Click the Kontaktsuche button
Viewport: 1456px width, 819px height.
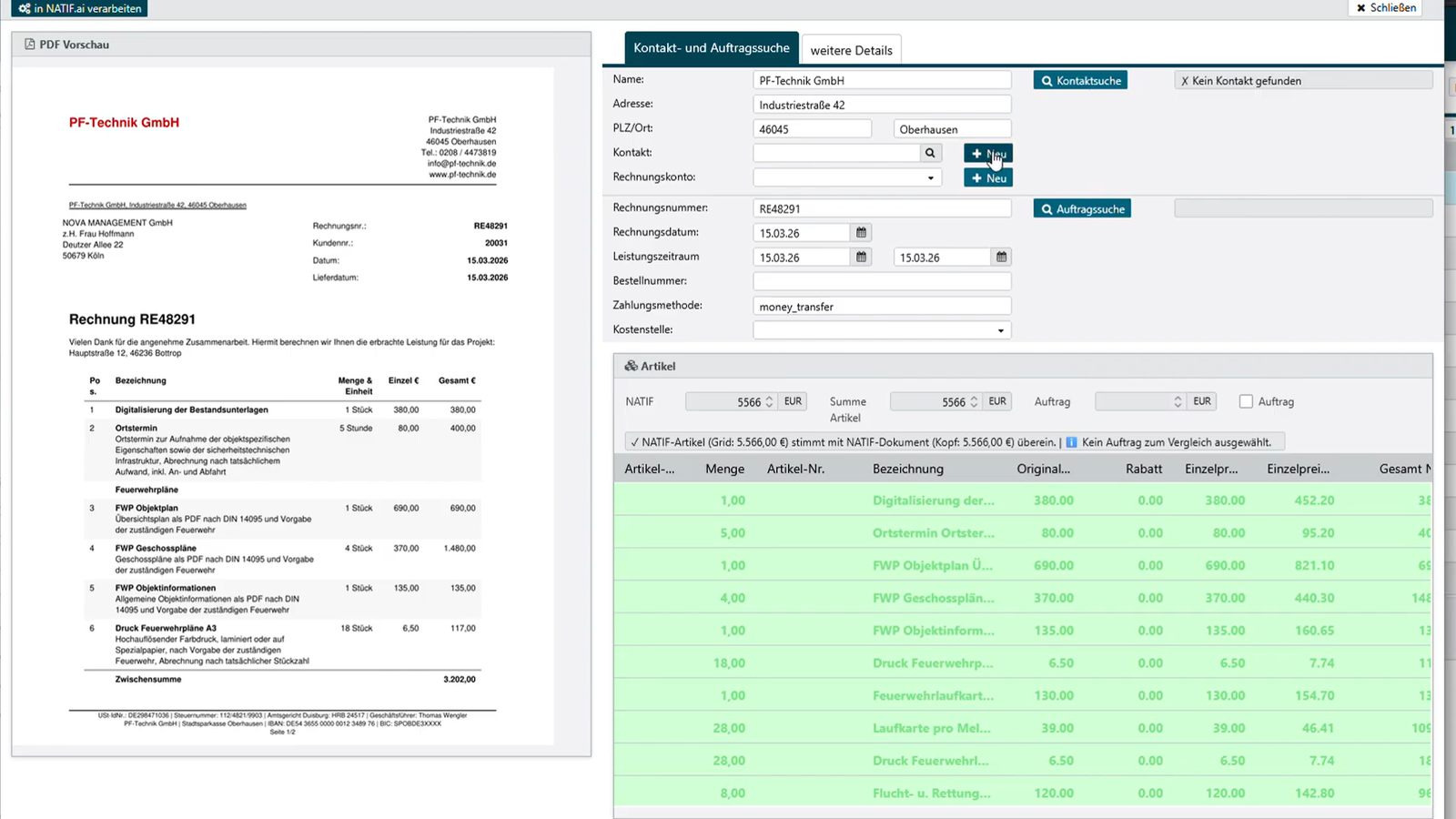coord(1080,80)
